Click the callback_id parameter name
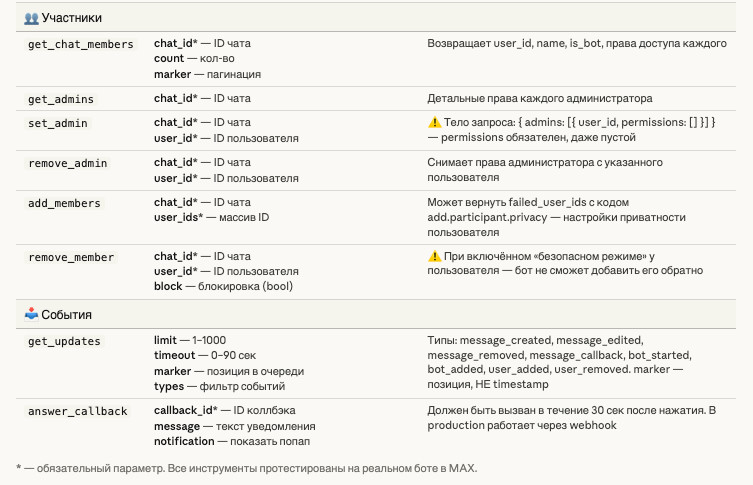Viewport: 753px width, 485px height. [184, 411]
